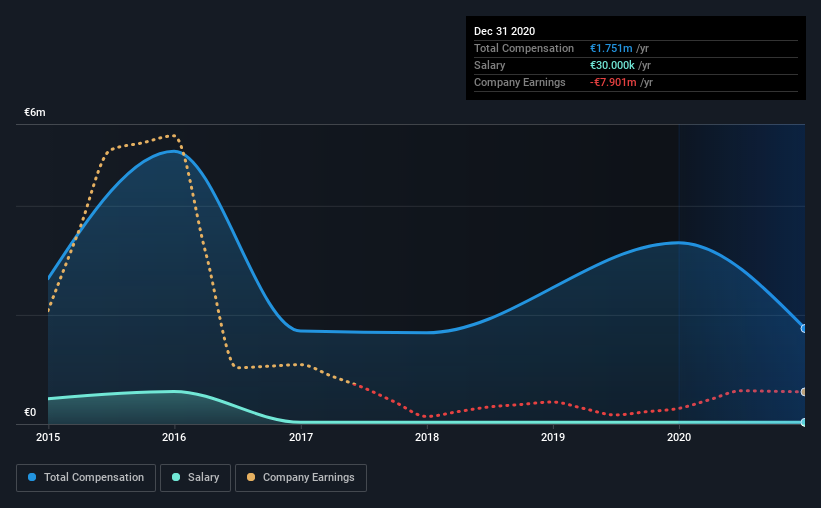Viewport: 821px width, 508px height.
Task: Click the 2019 x-axis label
Action: tap(553, 437)
